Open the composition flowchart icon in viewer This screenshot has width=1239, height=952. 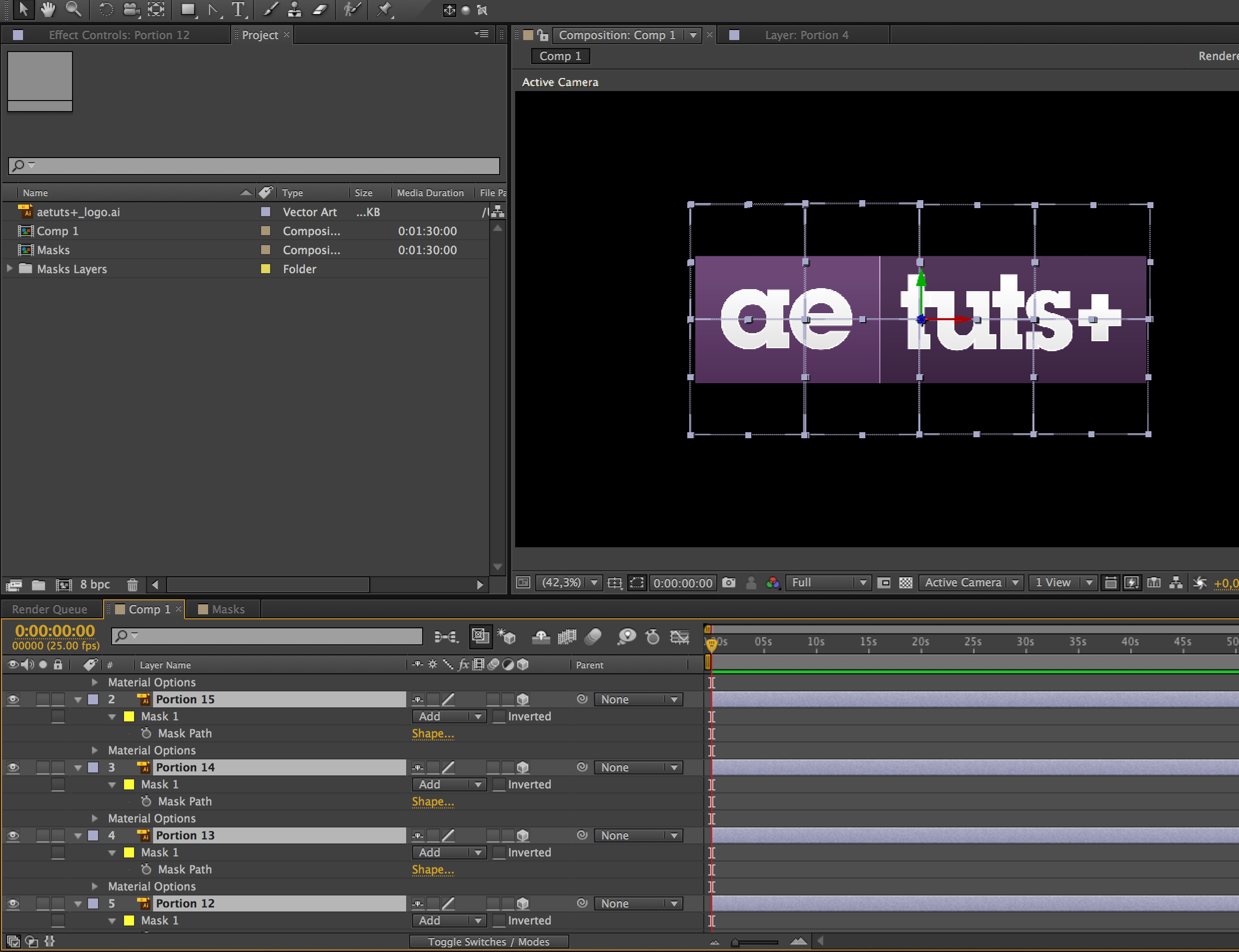tap(1176, 582)
